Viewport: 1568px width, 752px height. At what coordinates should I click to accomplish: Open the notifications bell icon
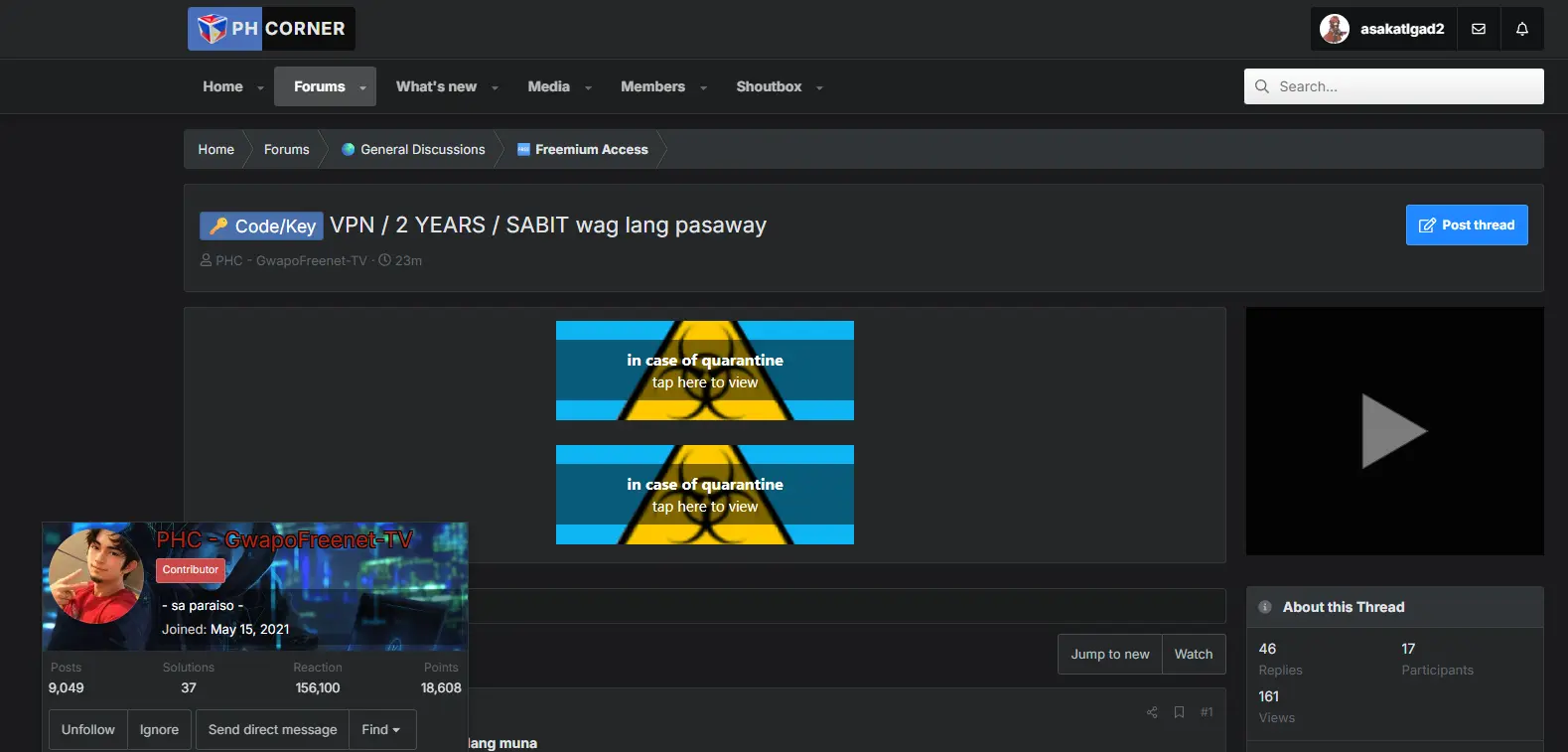coord(1522,29)
